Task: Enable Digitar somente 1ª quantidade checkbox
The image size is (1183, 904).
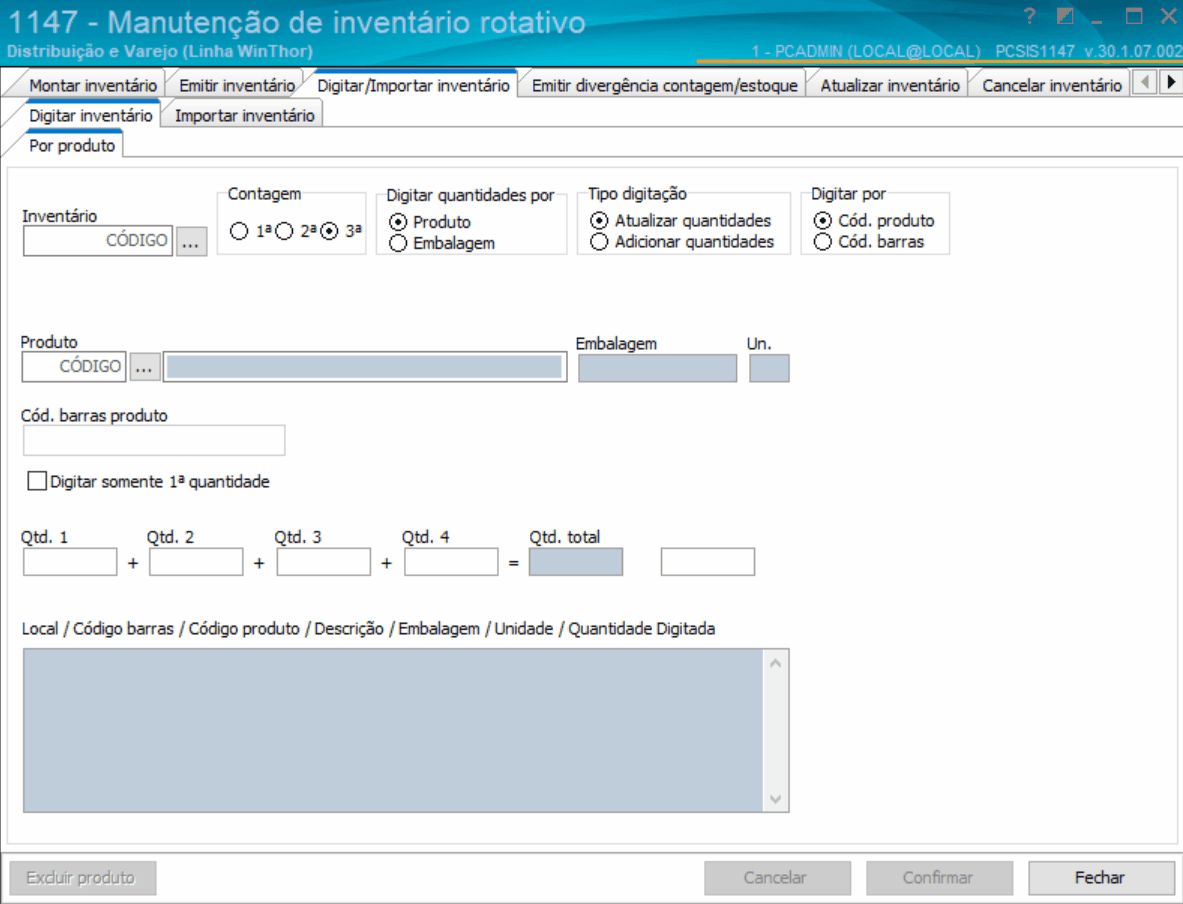Action: click(36, 481)
